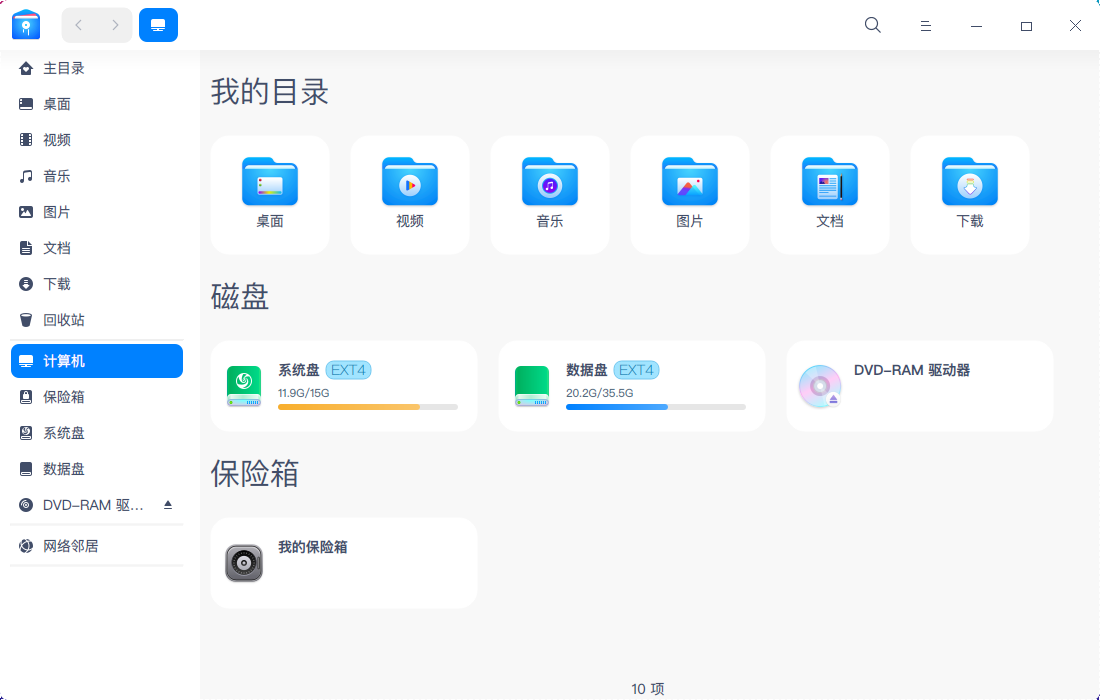Open the DVD-RAM 驱动器 disc card

click(x=920, y=386)
